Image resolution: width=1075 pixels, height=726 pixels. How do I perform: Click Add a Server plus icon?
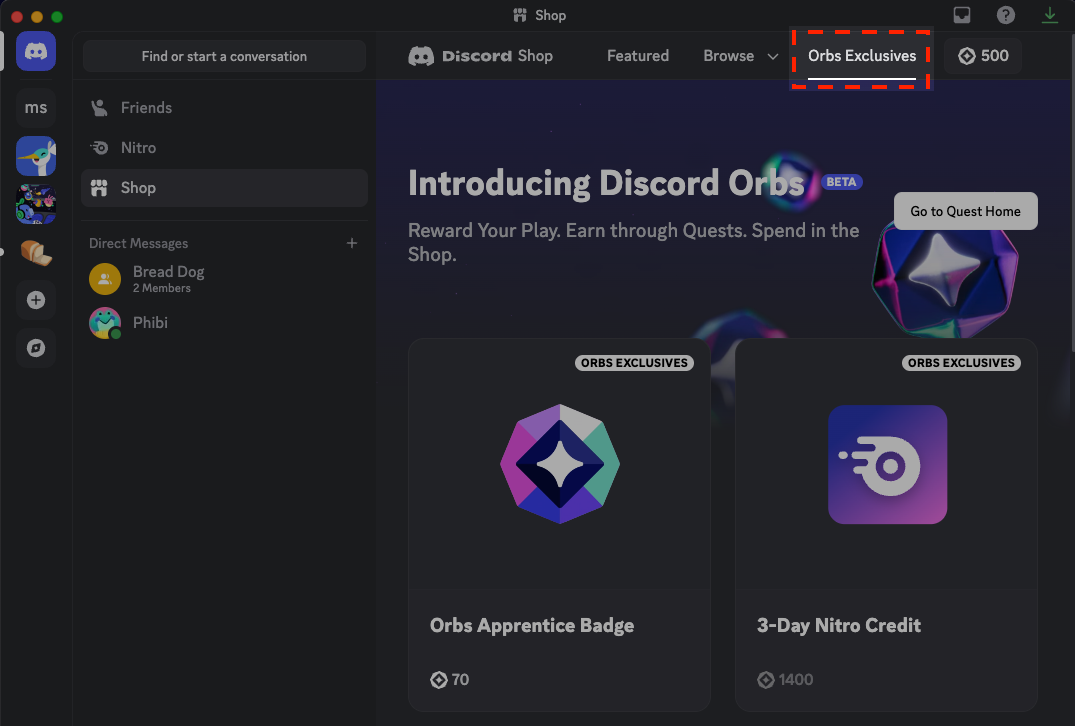36,300
